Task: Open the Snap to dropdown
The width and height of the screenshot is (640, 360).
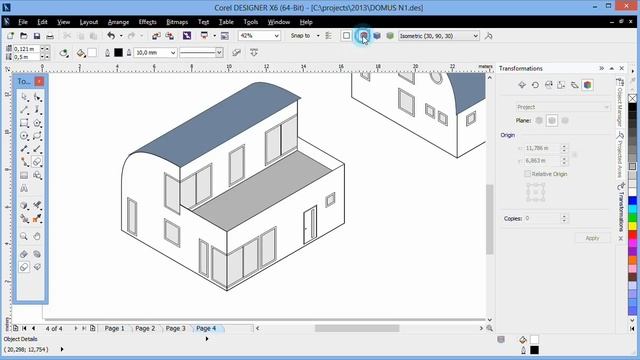Action: [318, 36]
